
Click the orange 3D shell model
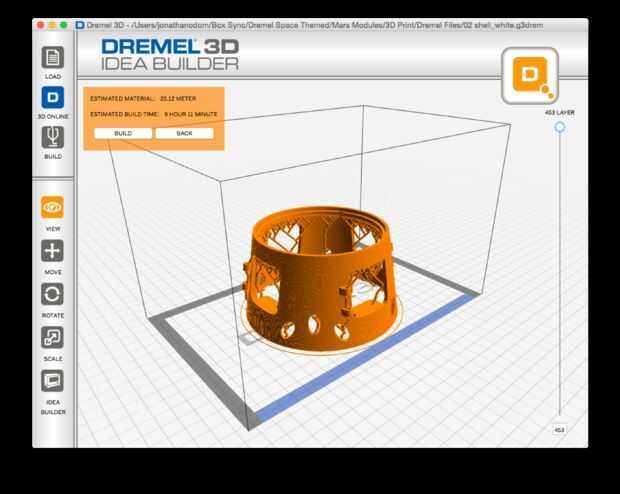point(320,279)
